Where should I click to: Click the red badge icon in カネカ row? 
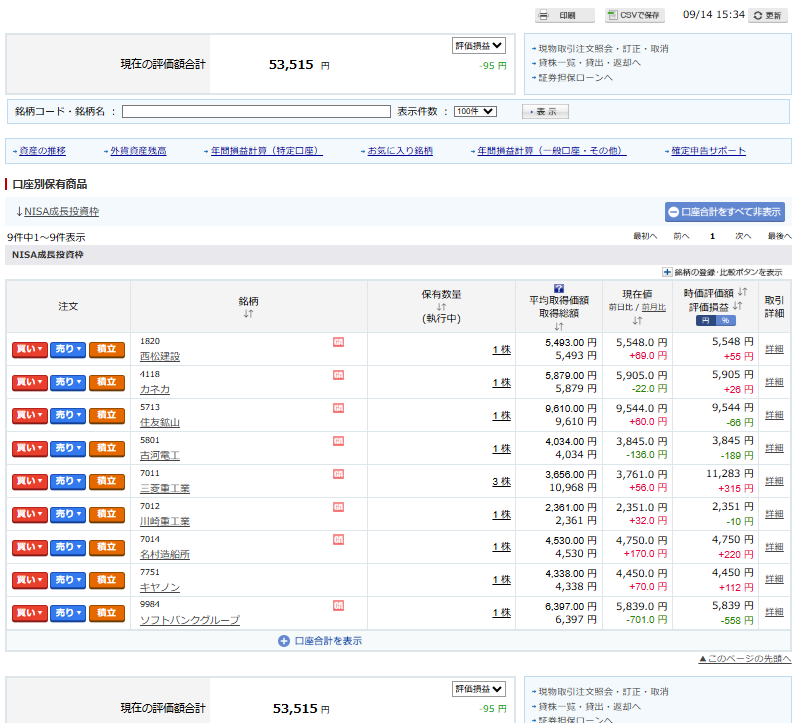338,375
